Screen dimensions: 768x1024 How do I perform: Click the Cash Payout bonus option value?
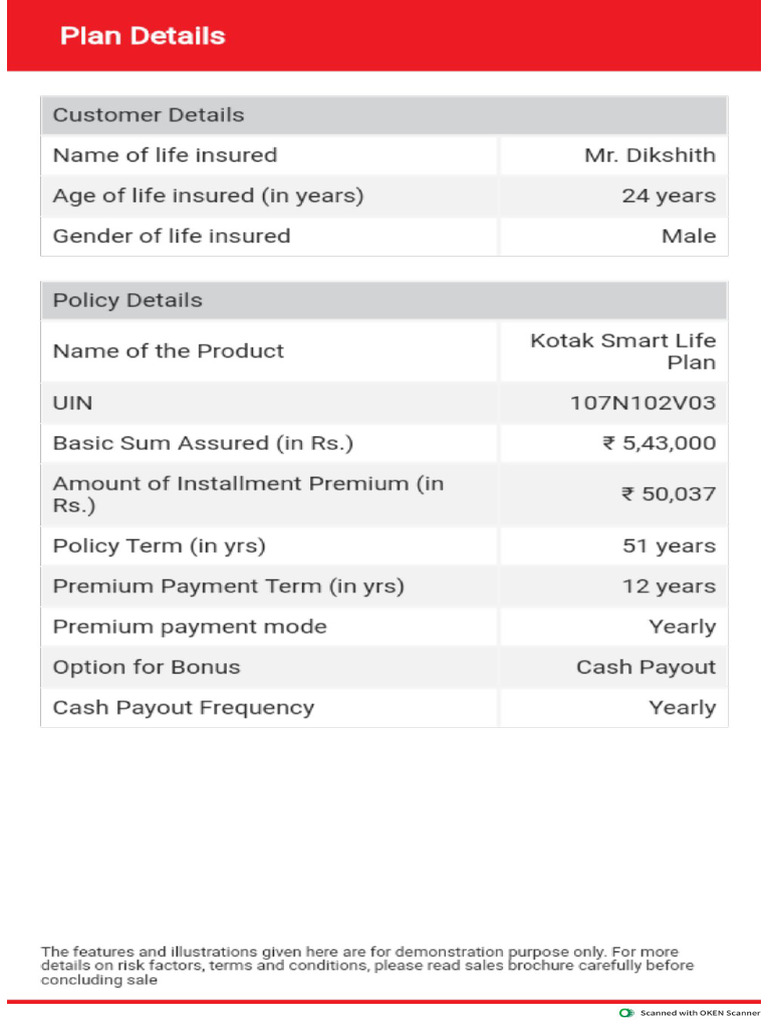pyautogui.click(x=646, y=667)
